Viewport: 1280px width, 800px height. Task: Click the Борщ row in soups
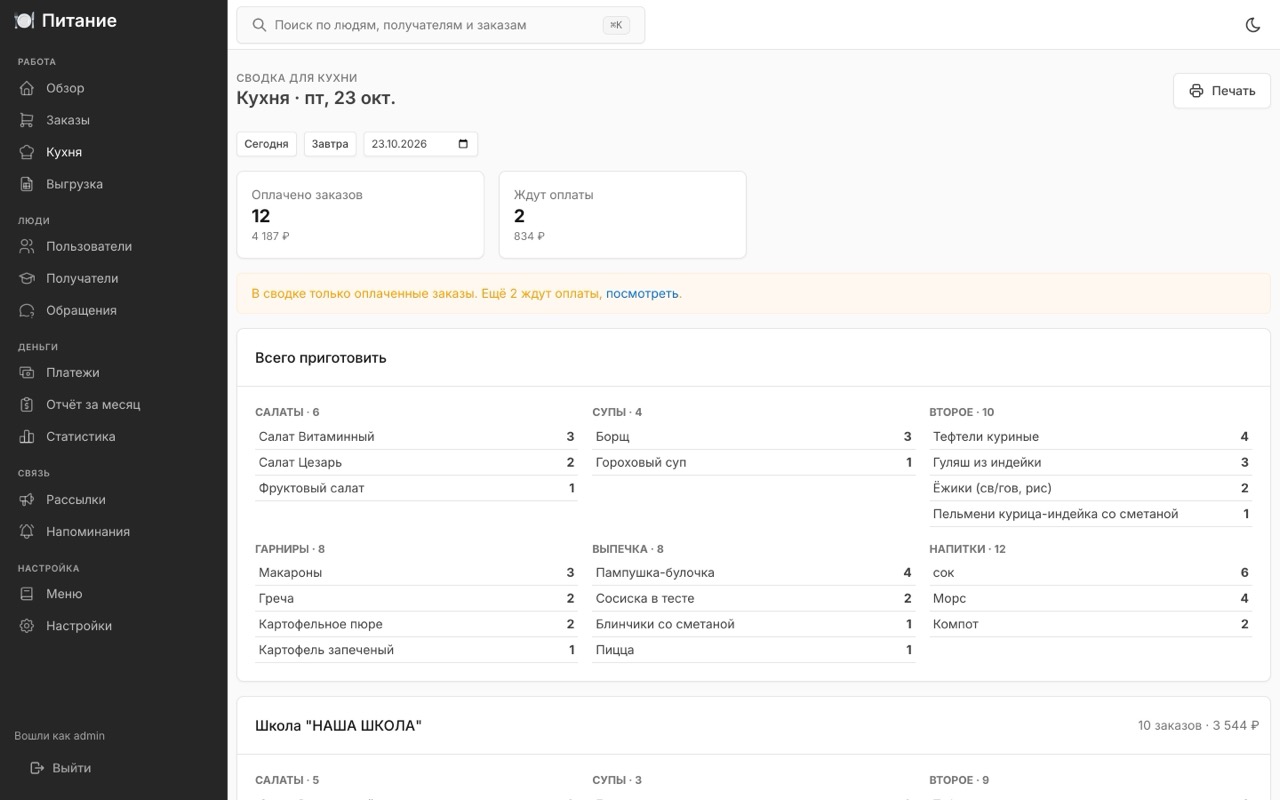(x=753, y=437)
